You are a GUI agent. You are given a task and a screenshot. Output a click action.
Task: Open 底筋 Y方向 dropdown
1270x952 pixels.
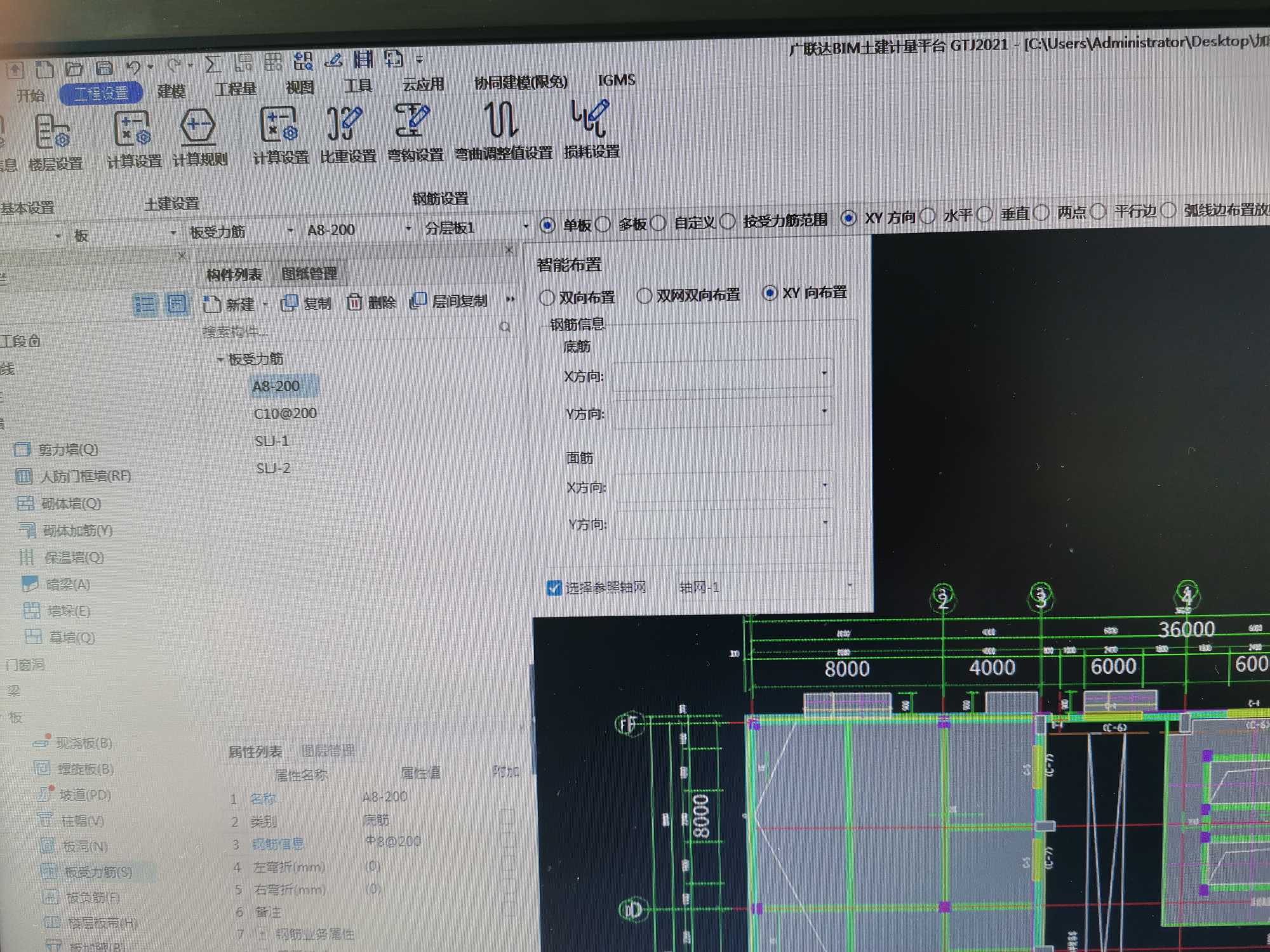[723, 412]
